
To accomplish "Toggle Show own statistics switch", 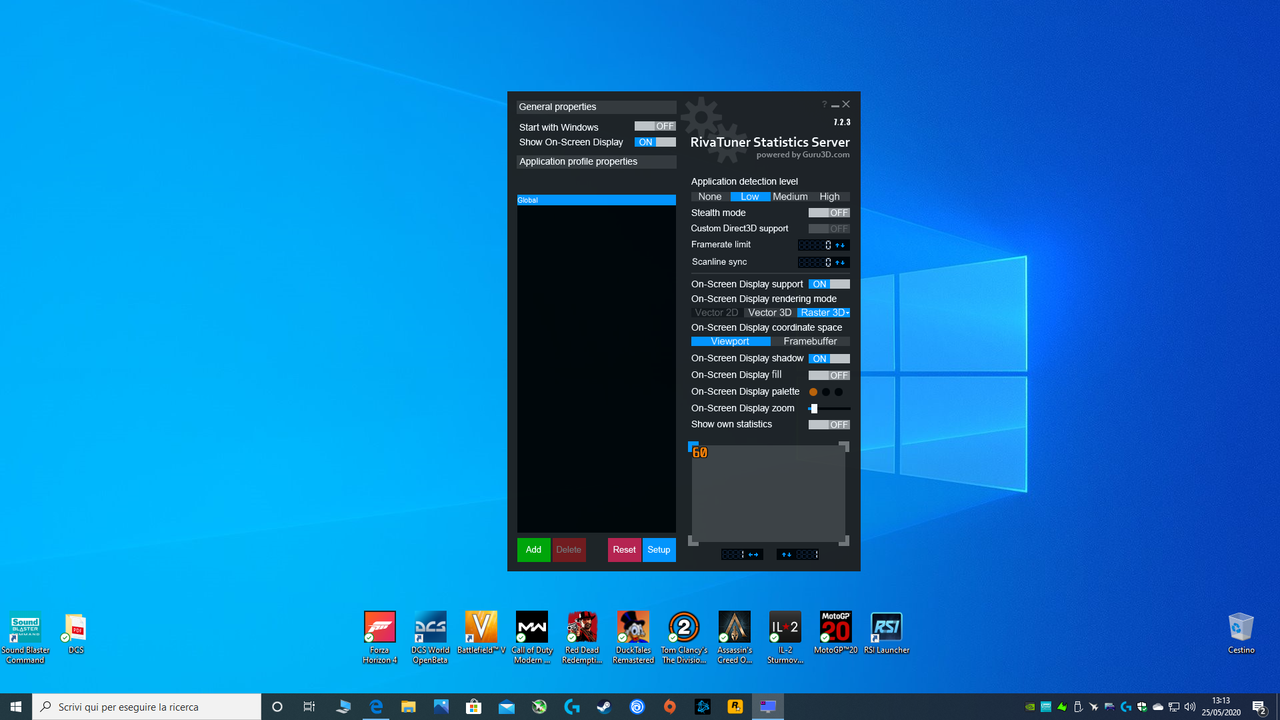I will pos(829,425).
